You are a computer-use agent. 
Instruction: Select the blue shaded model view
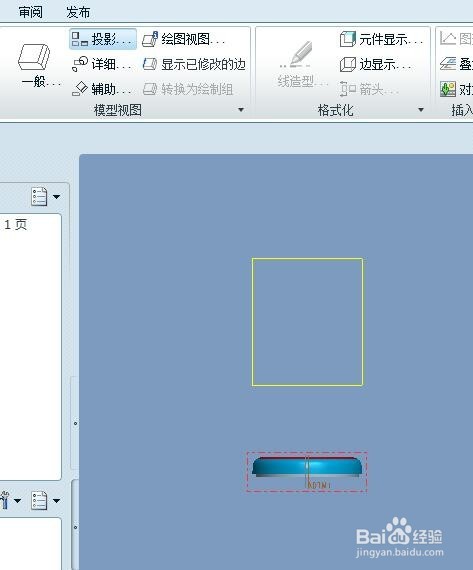pyautogui.click(x=307, y=467)
